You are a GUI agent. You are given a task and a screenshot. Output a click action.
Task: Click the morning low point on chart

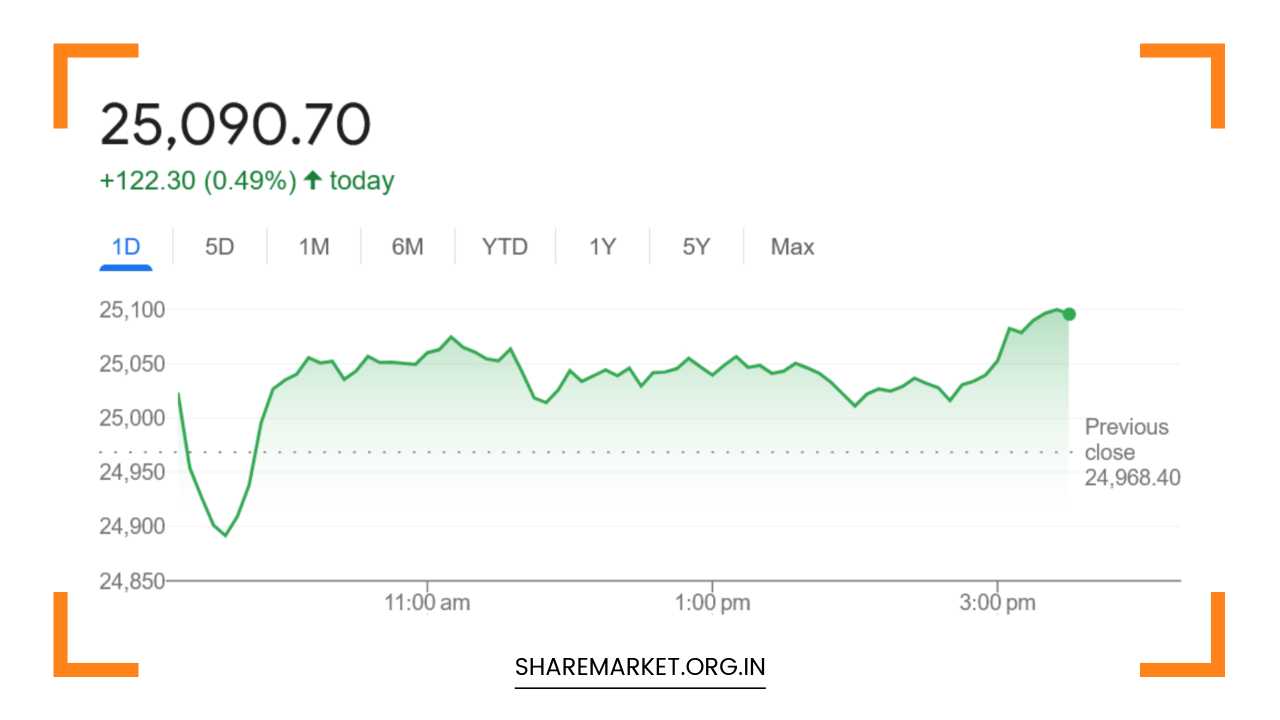225,535
